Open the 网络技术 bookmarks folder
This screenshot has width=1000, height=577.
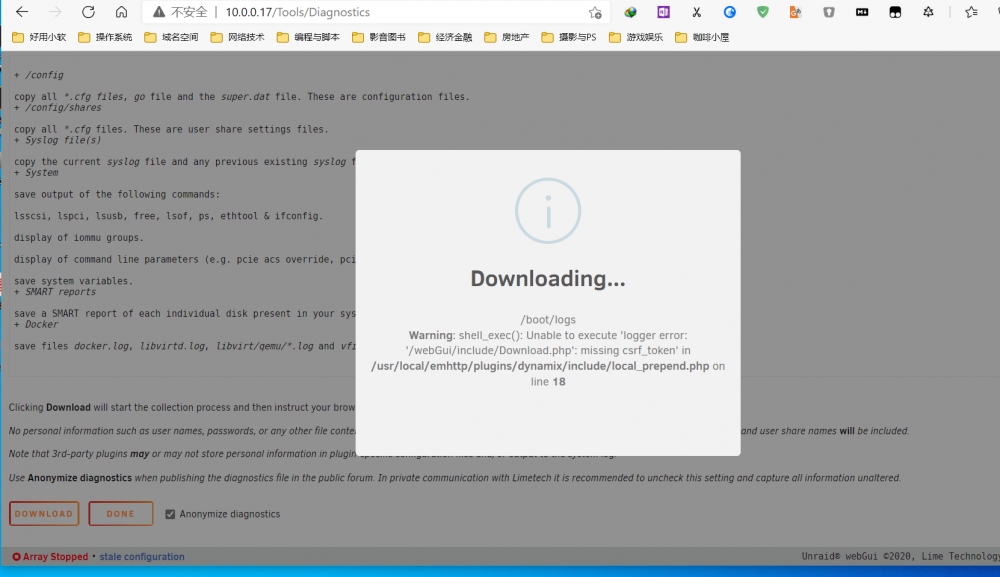click(x=238, y=37)
